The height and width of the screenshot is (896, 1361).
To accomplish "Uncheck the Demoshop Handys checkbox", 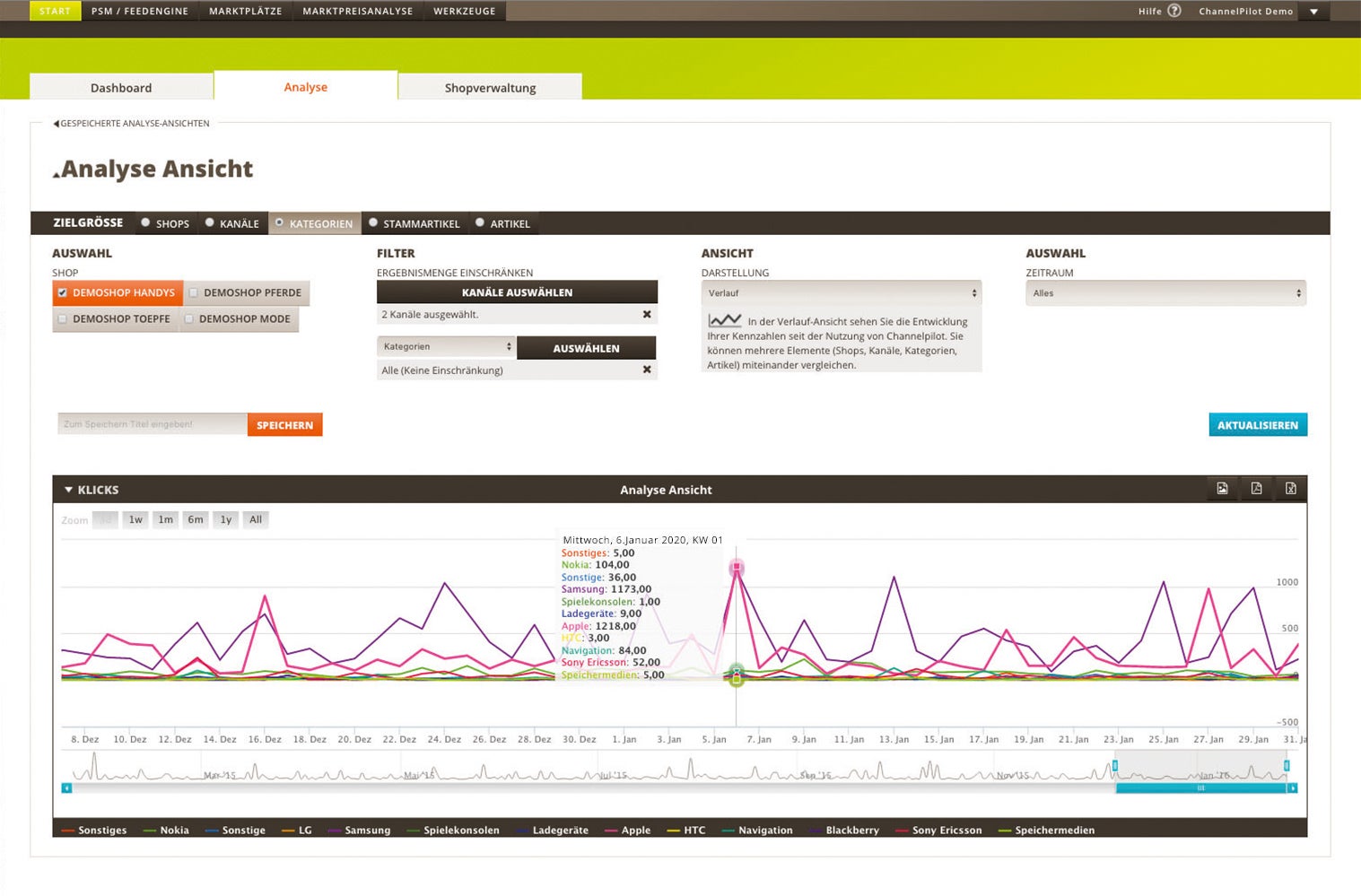I will click(x=63, y=292).
